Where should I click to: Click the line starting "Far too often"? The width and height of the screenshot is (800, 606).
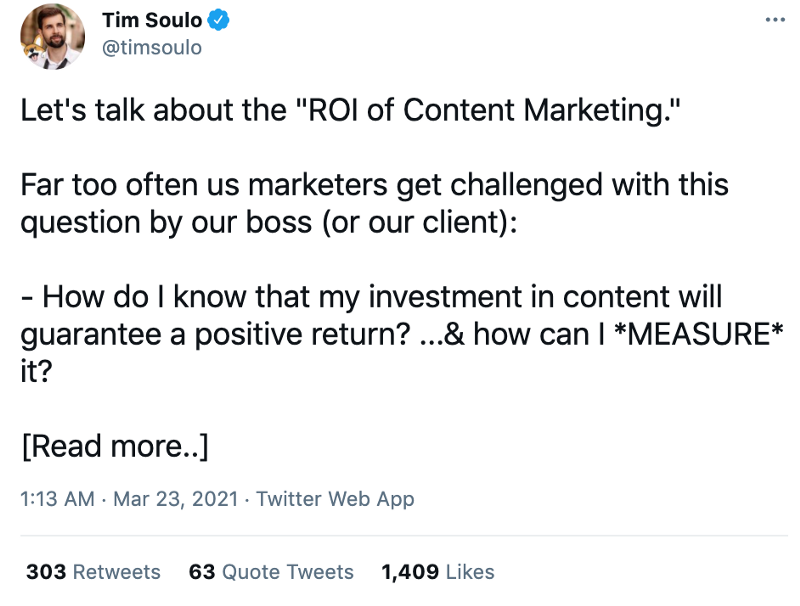[374, 185]
